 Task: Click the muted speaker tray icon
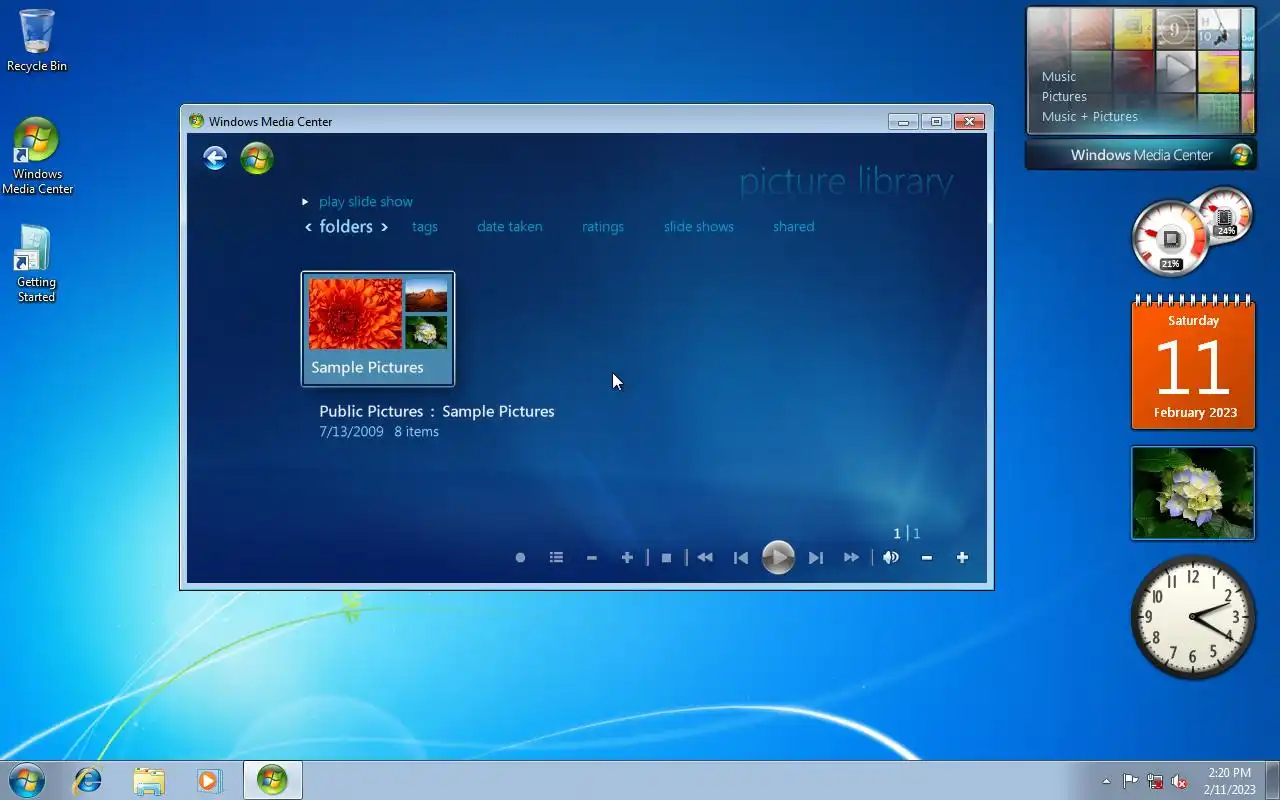point(1179,781)
